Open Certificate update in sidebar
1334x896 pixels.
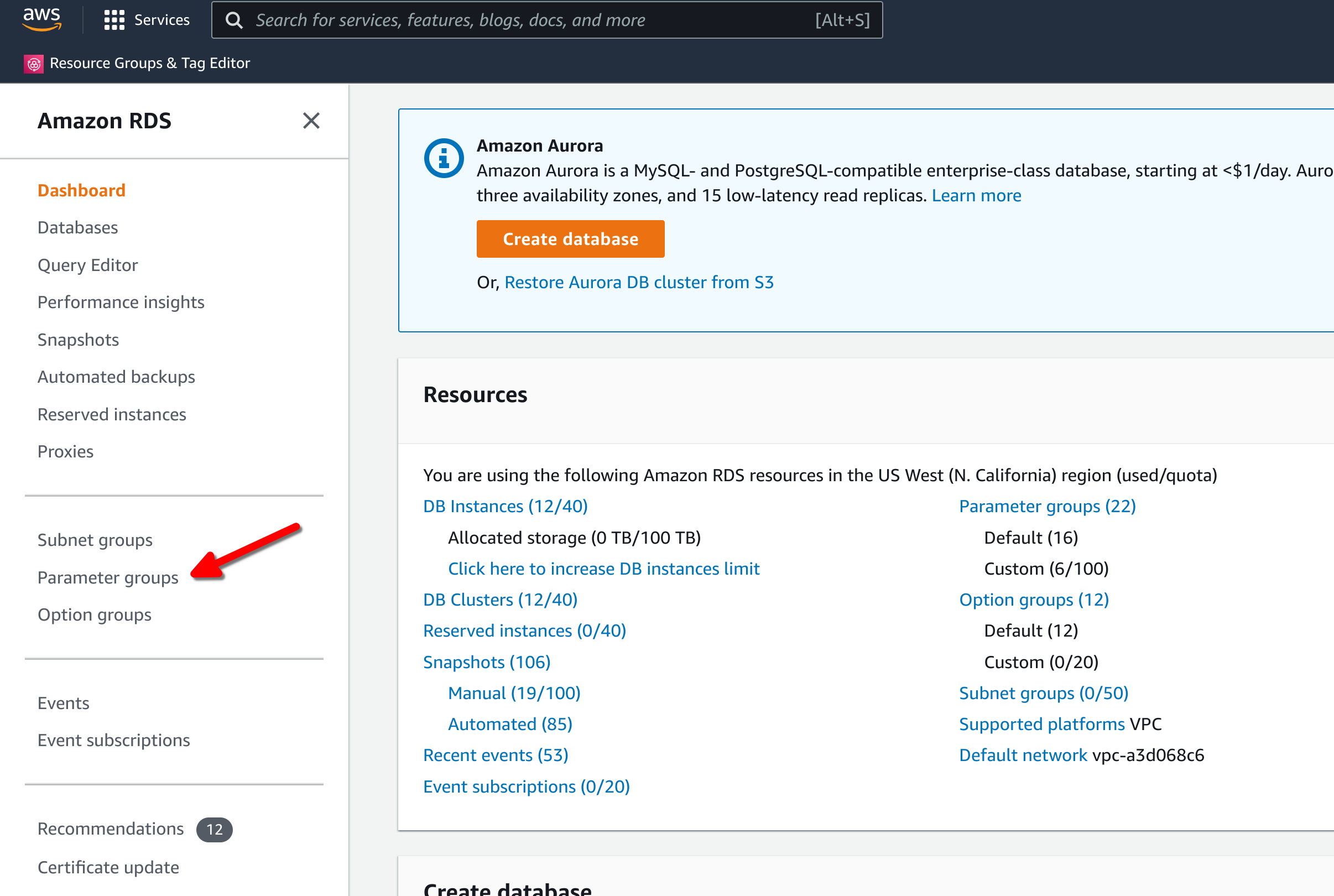tap(108, 867)
